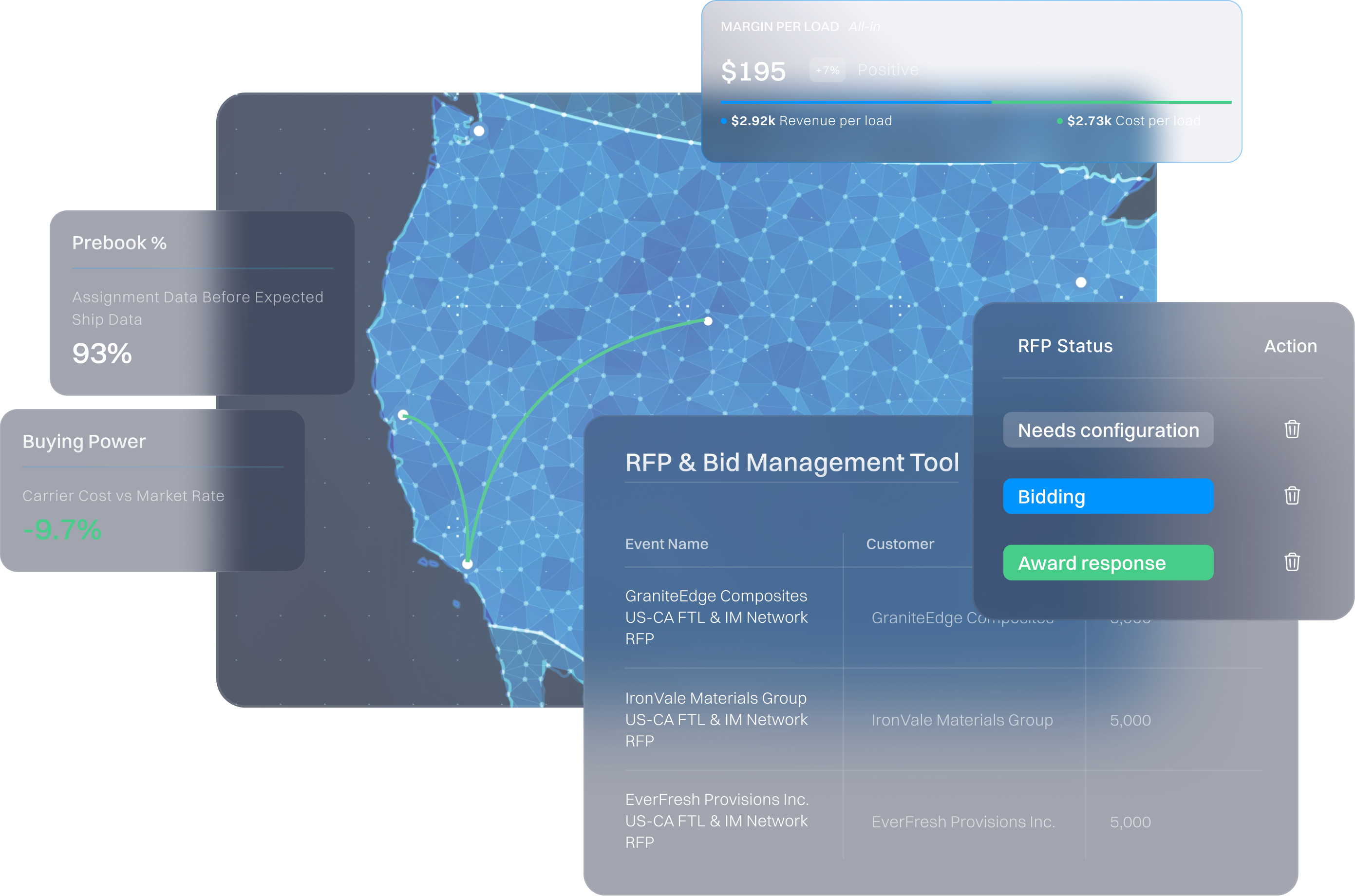This screenshot has width=1355, height=896.
Task: Open the Award response status
Action: pyautogui.click(x=1108, y=563)
